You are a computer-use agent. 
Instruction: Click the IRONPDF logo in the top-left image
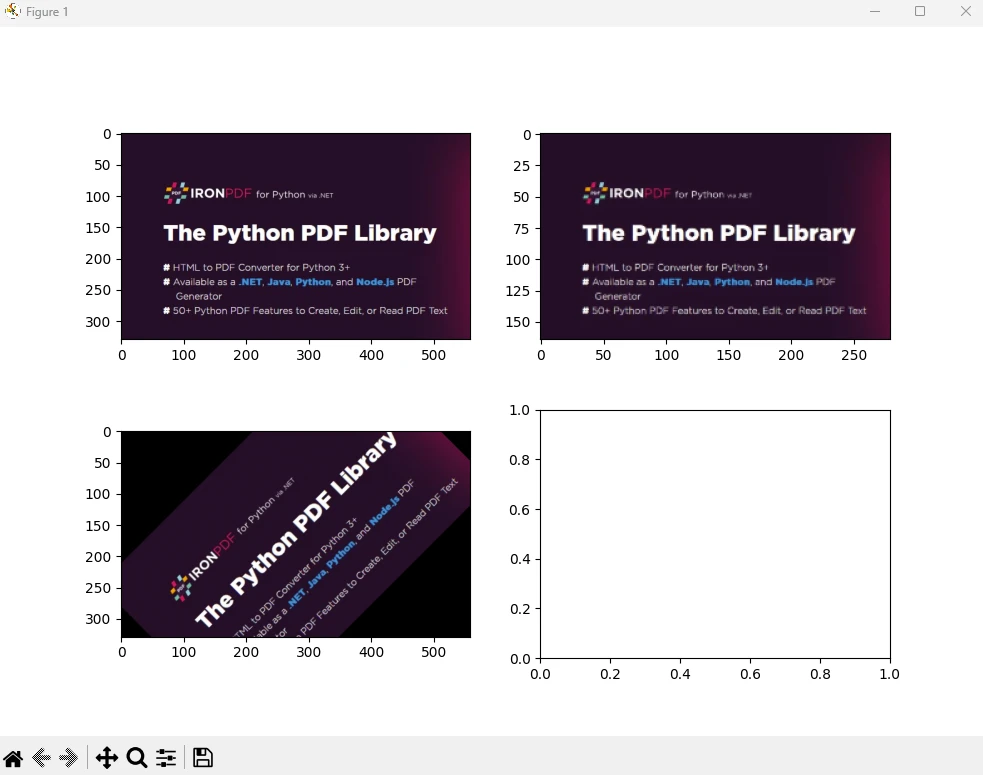[207, 193]
